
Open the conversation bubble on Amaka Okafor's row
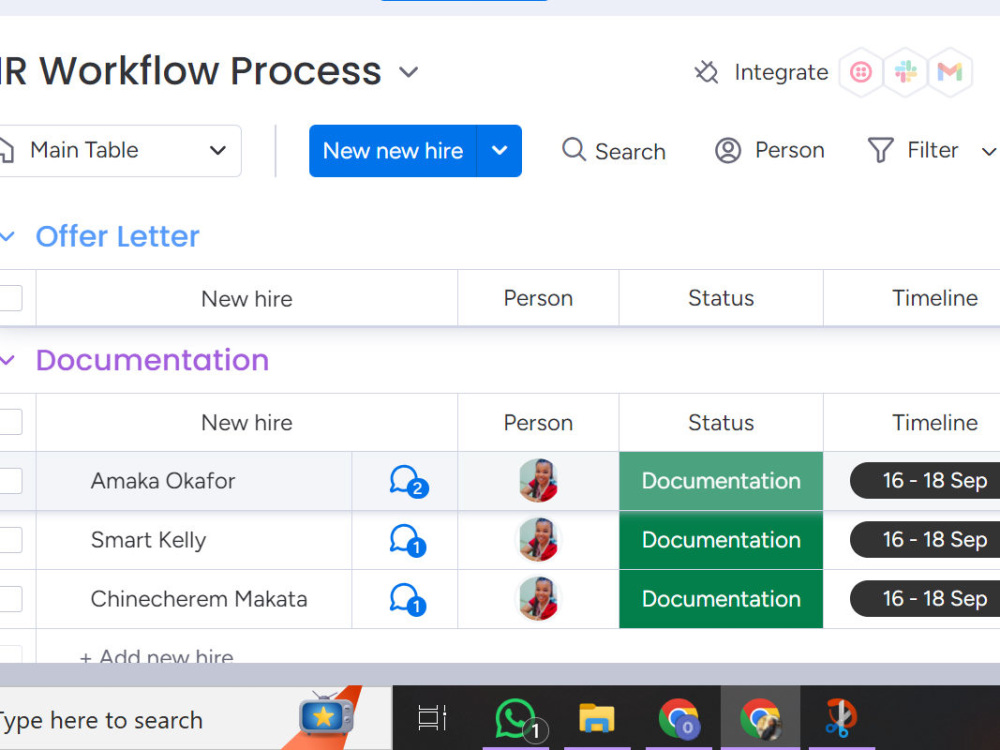404,480
